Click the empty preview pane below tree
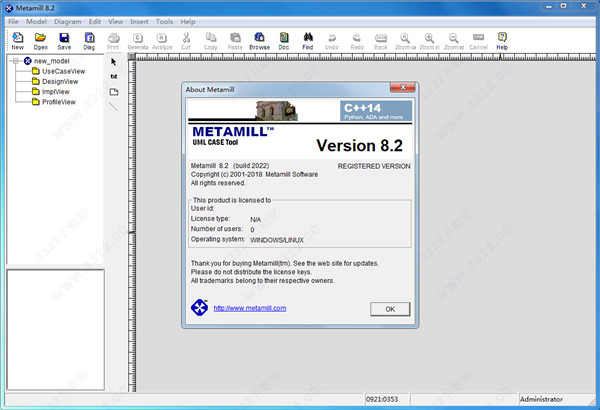 point(55,330)
